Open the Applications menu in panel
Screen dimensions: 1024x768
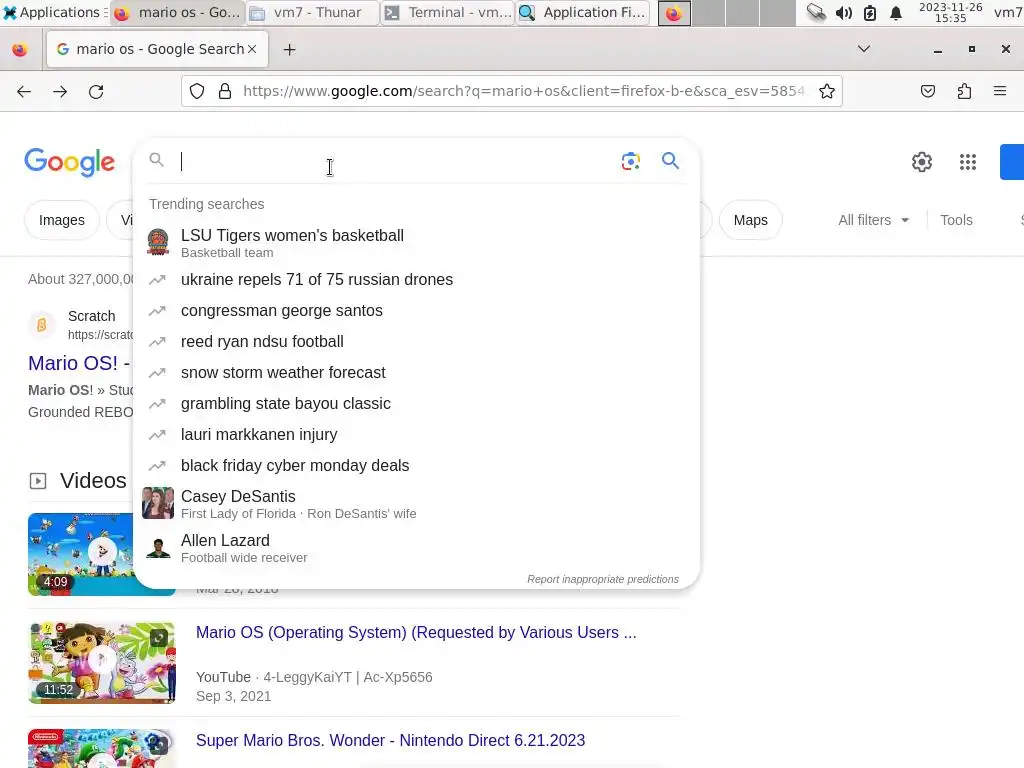(54, 12)
